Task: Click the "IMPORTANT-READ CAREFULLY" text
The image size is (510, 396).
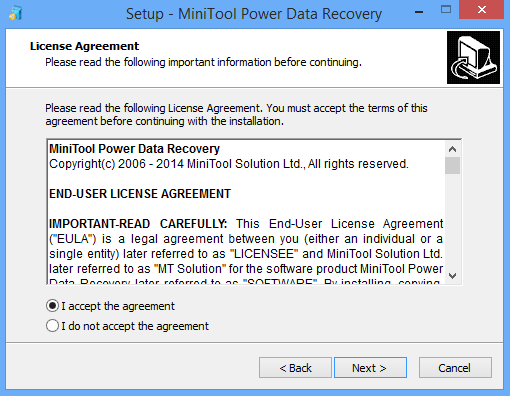Action: pos(138,224)
